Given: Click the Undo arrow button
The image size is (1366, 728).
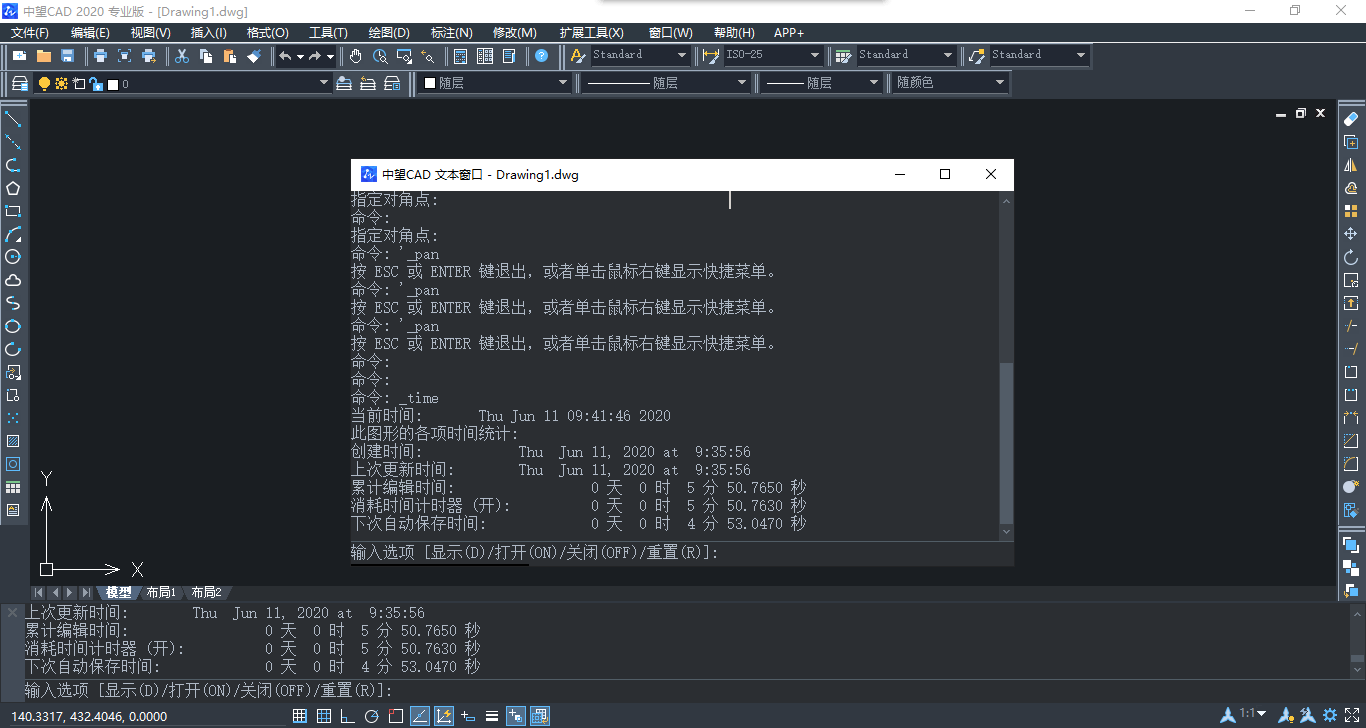Looking at the screenshot, I should click(x=286, y=56).
